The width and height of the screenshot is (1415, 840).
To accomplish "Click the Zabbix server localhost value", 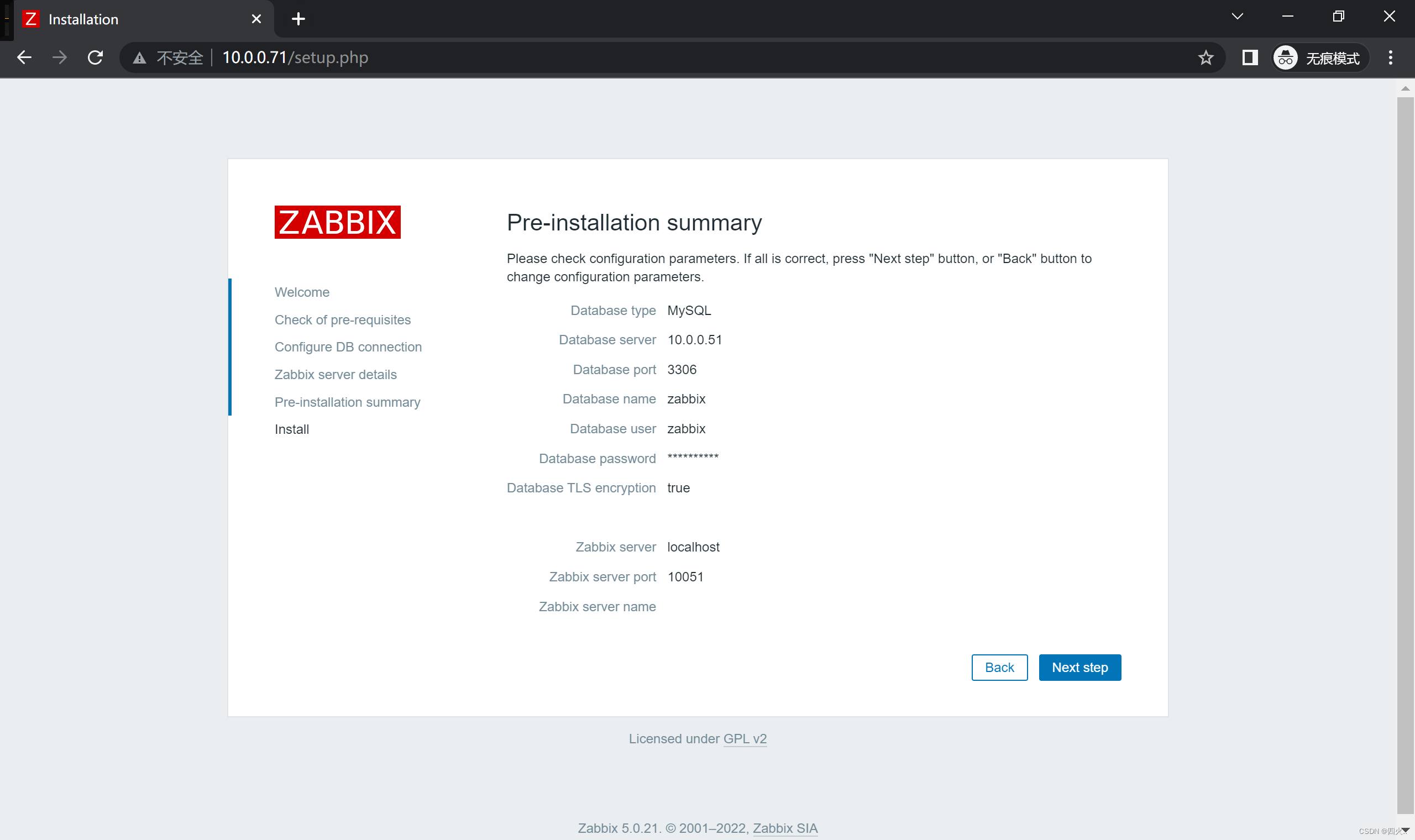I will (693, 547).
